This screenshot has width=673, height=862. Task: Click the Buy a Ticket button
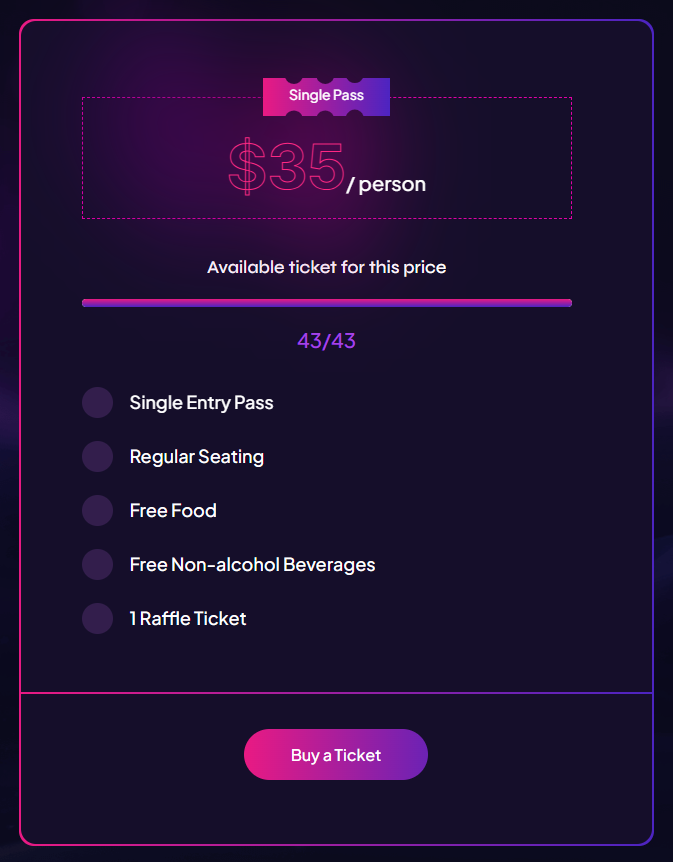tap(336, 755)
